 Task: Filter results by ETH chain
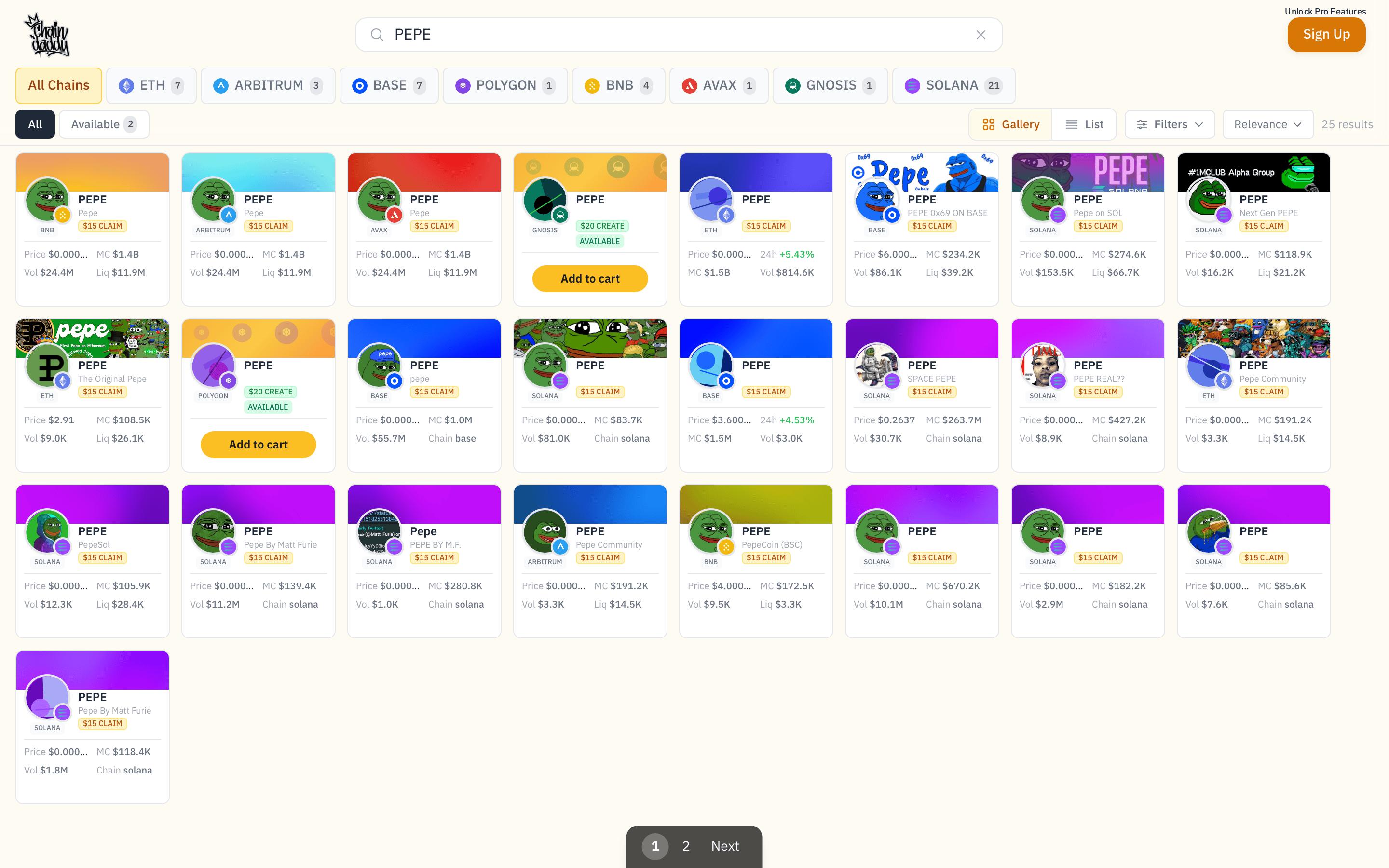(x=151, y=85)
